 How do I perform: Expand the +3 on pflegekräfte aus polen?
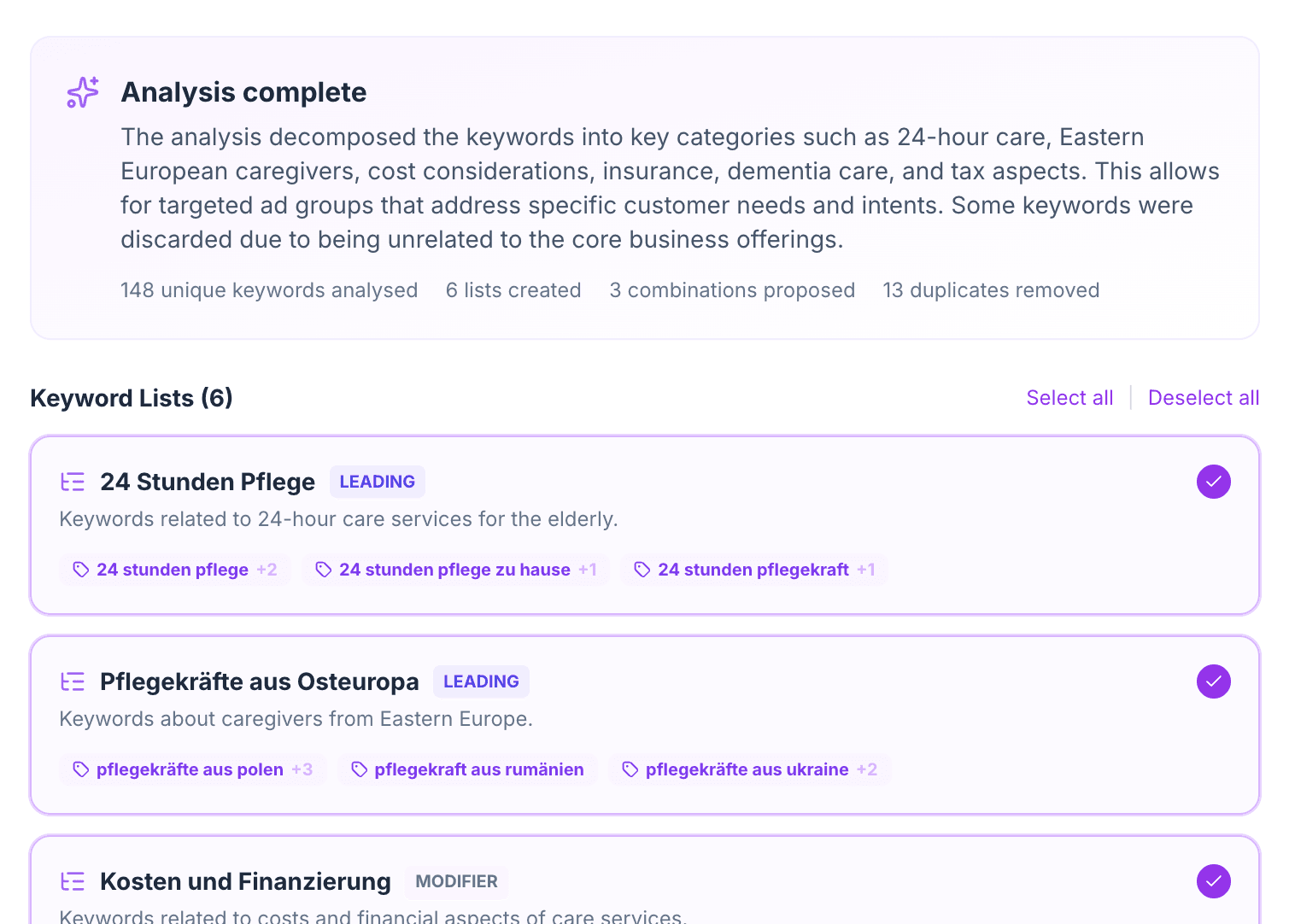[x=302, y=769]
